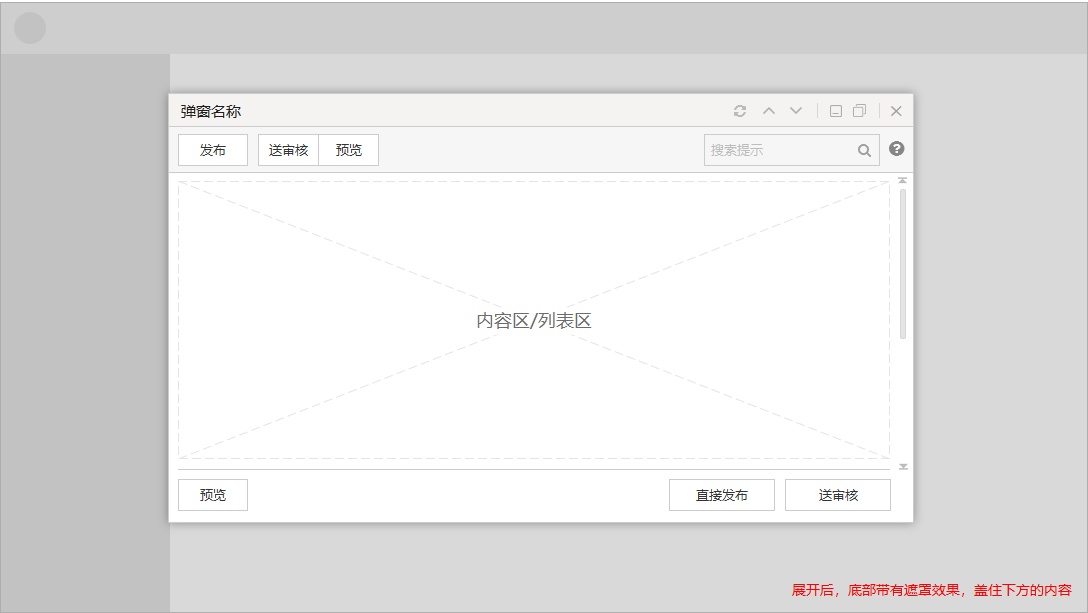Click the 预览 button in bottom footer

[x=213, y=495]
